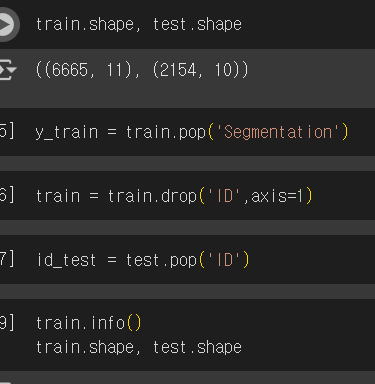The width and height of the screenshot is (375, 384).
Task: Click the 'ID' string in train.drop
Action: (224, 196)
